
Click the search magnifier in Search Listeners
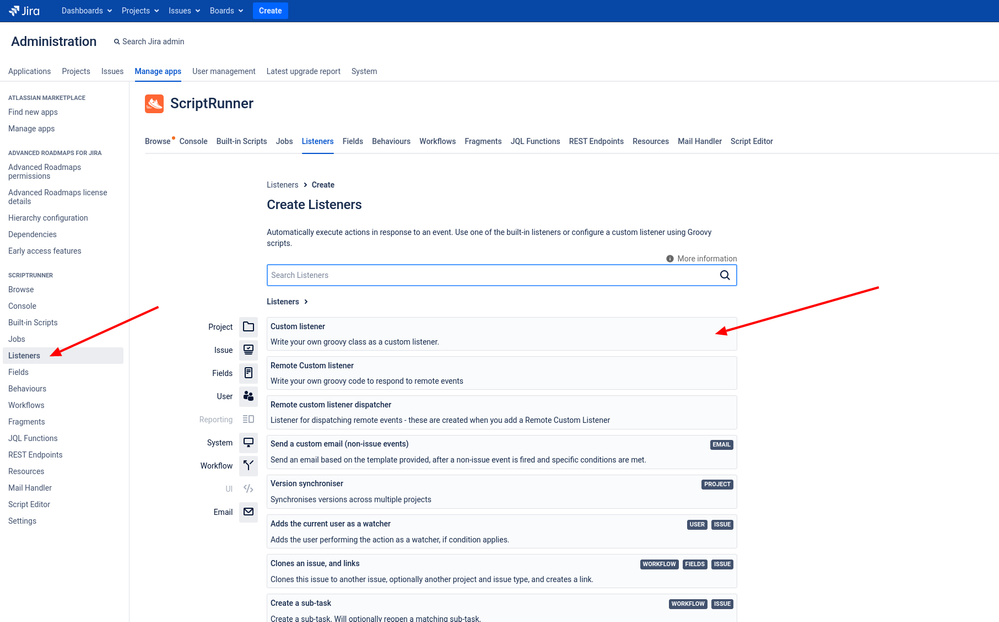tap(725, 275)
